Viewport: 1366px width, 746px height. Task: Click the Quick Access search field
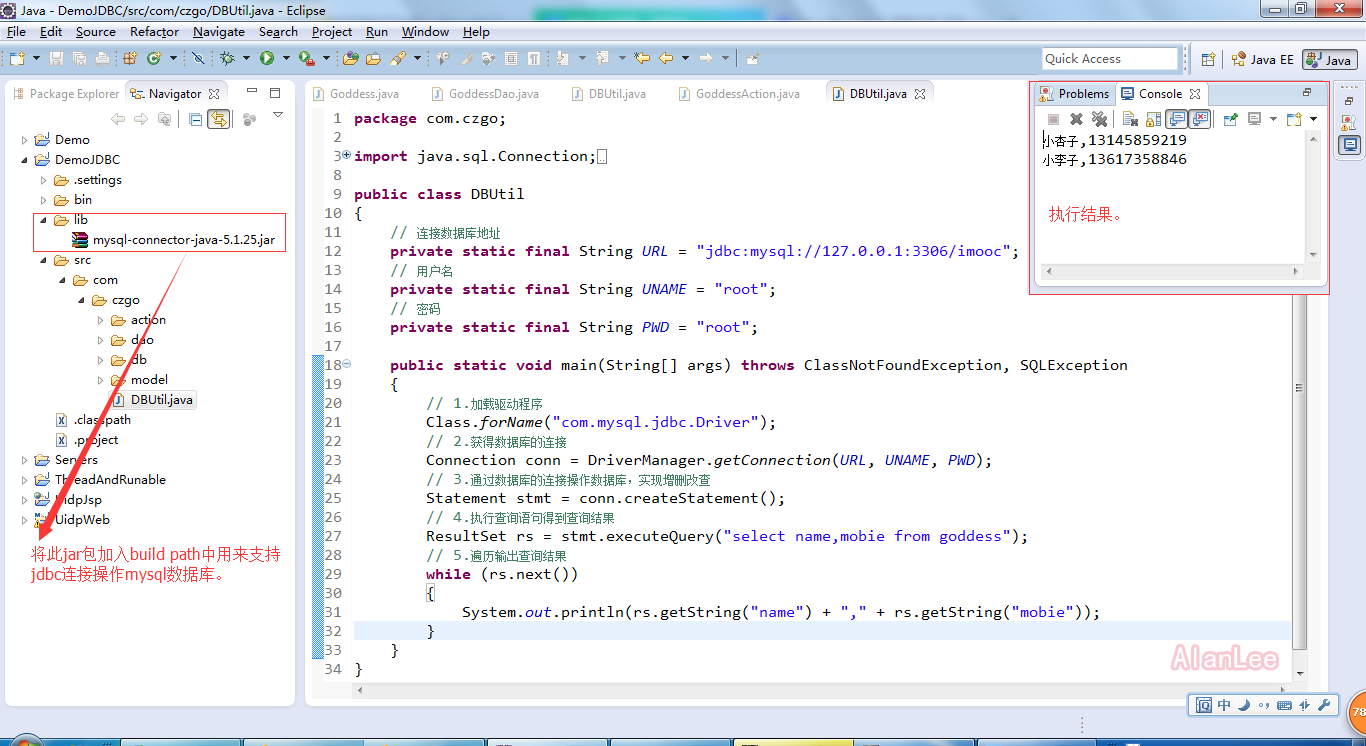click(x=1110, y=59)
